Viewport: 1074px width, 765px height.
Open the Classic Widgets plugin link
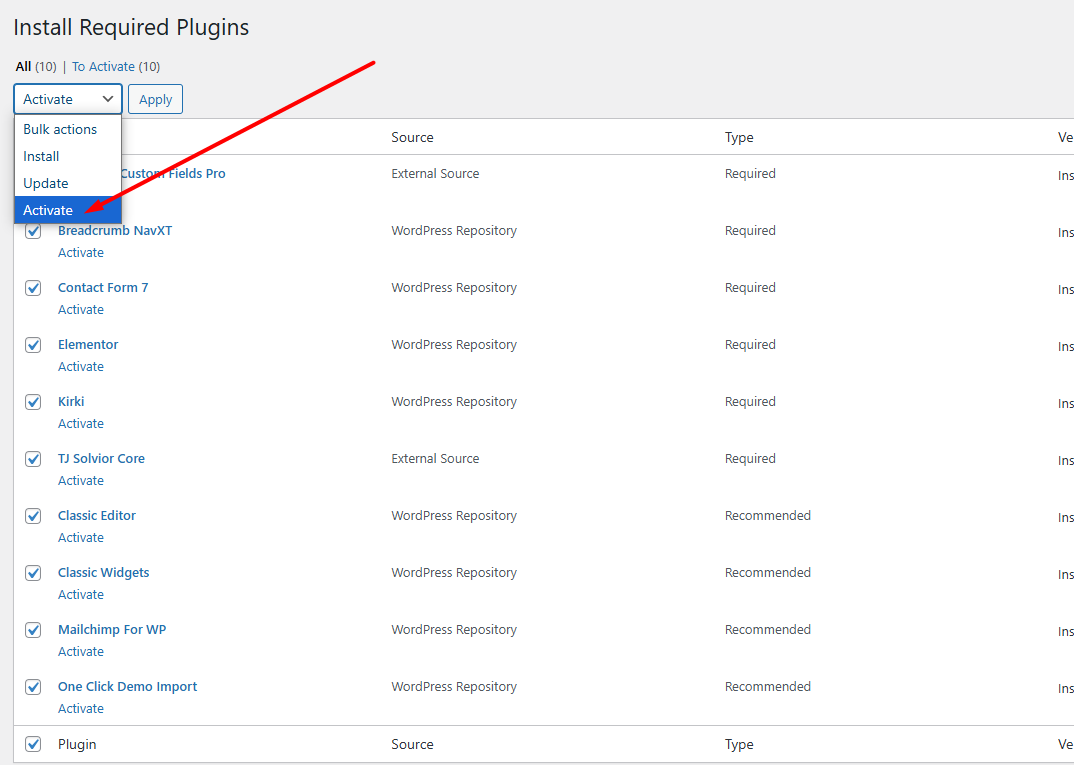[x=103, y=572]
